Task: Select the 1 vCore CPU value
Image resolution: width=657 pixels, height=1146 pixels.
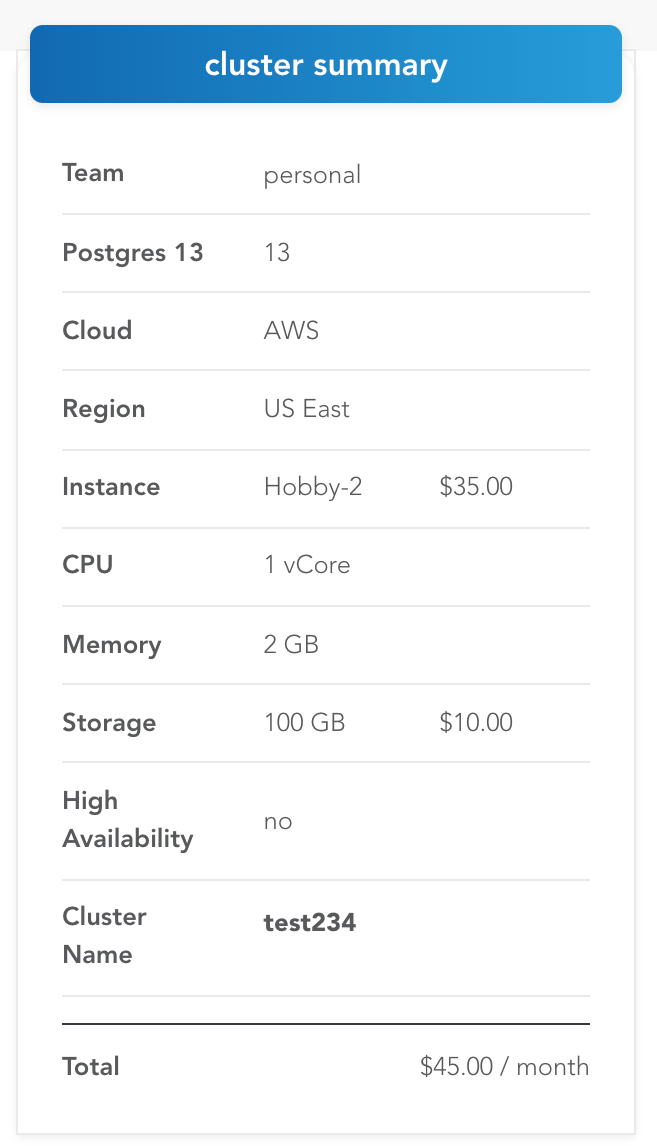Action: coord(307,565)
